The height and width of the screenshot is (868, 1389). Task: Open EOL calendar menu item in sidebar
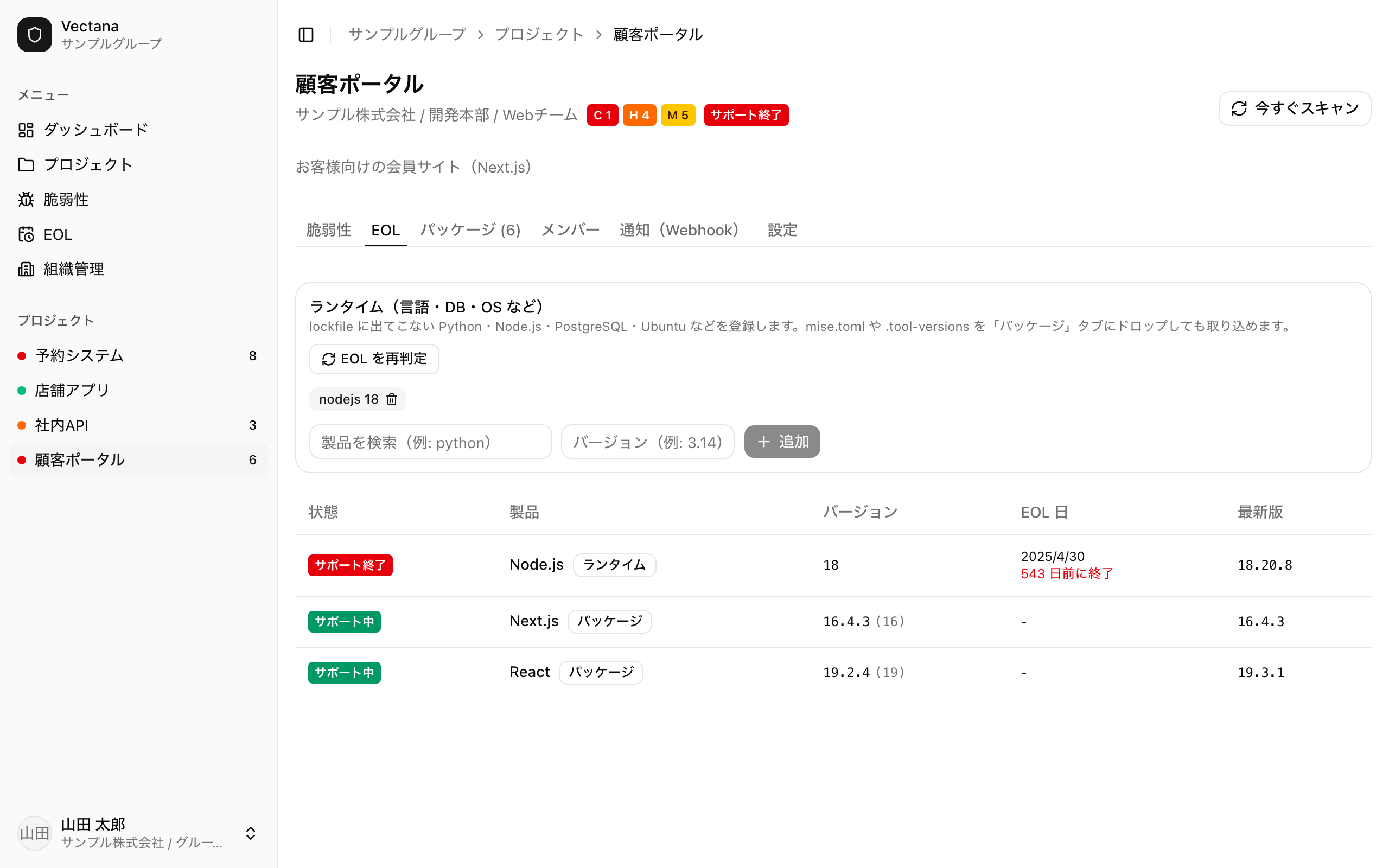coord(138,234)
